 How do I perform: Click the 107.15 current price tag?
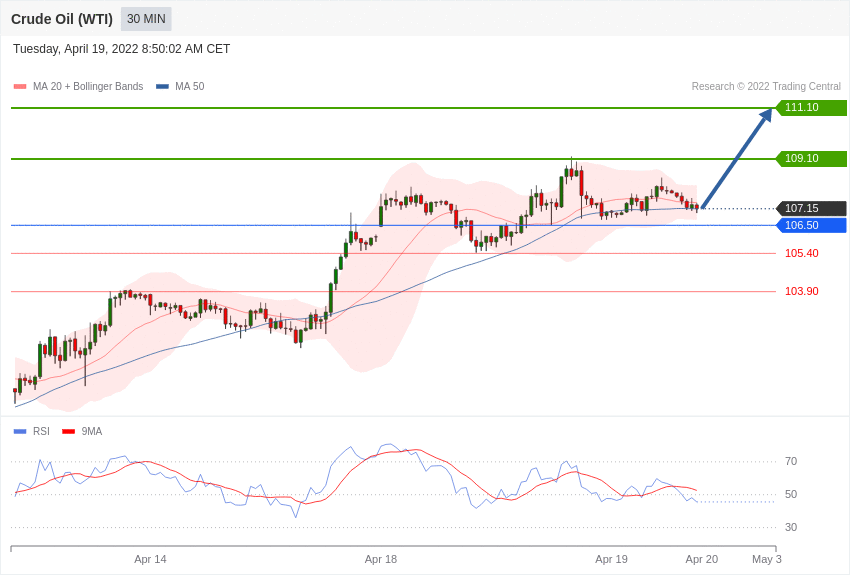[x=812, y=208]
